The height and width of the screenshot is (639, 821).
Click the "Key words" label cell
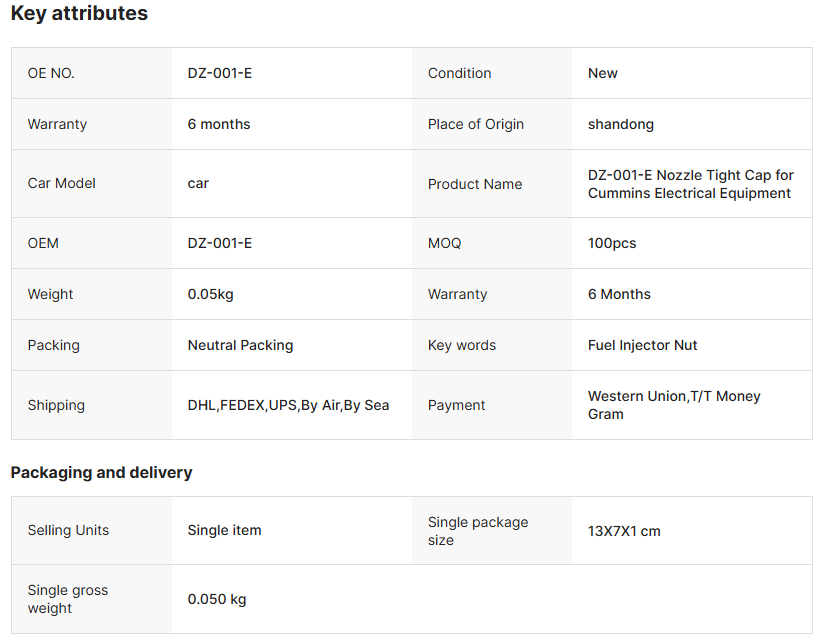tap(462, 345)
